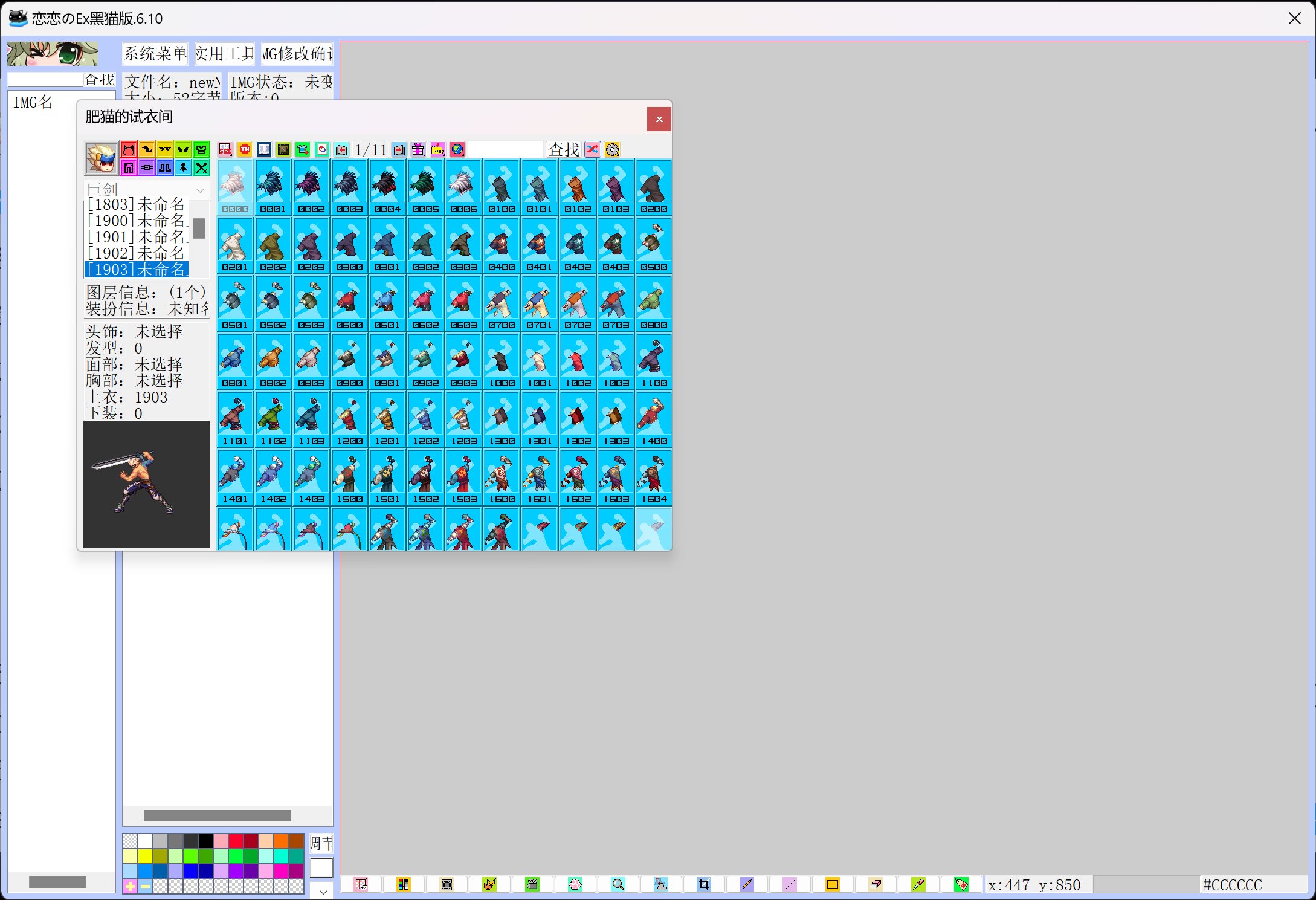The height and width of the screenshot is (900, 1316).
Task: Select the green wings chest category icon
Action: [183, 149]
